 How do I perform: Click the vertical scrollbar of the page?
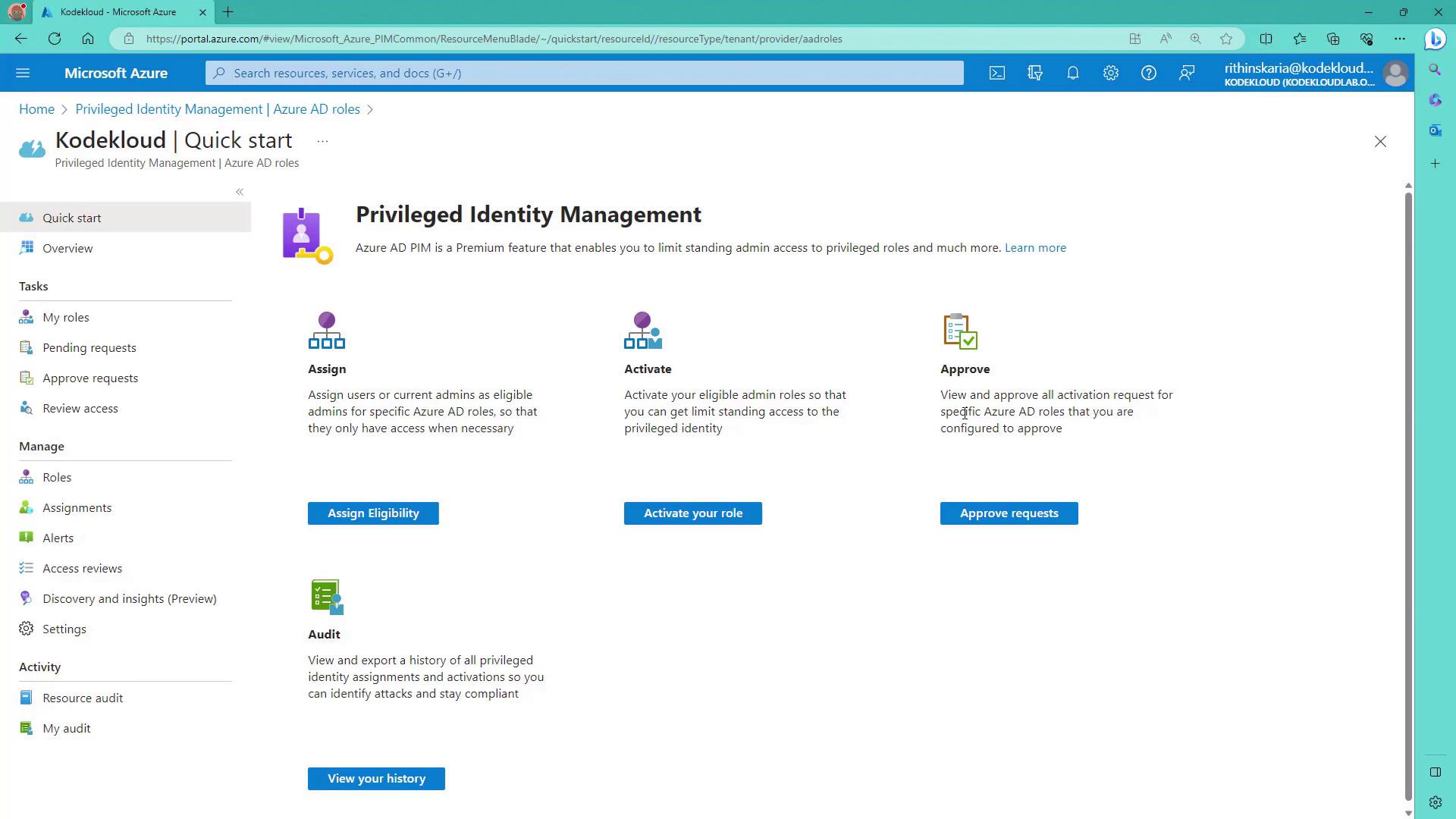click(1408, 493)
